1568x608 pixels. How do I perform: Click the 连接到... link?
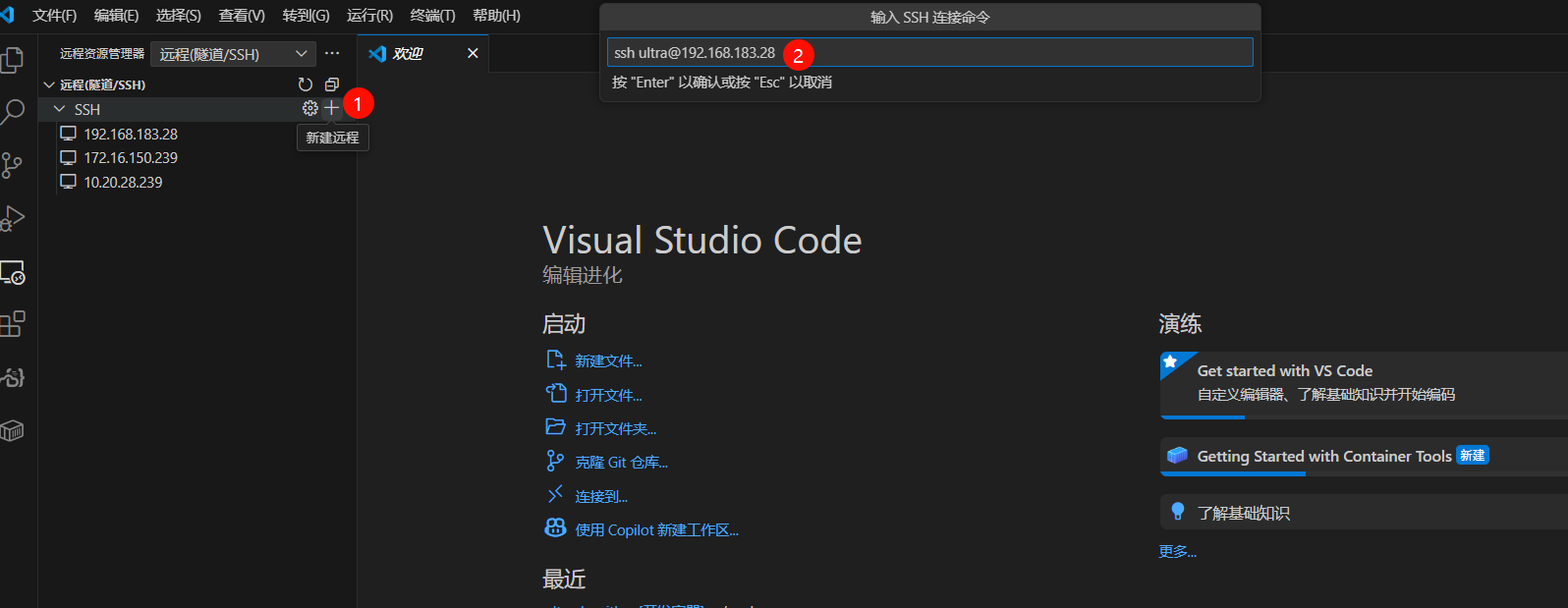601,496
